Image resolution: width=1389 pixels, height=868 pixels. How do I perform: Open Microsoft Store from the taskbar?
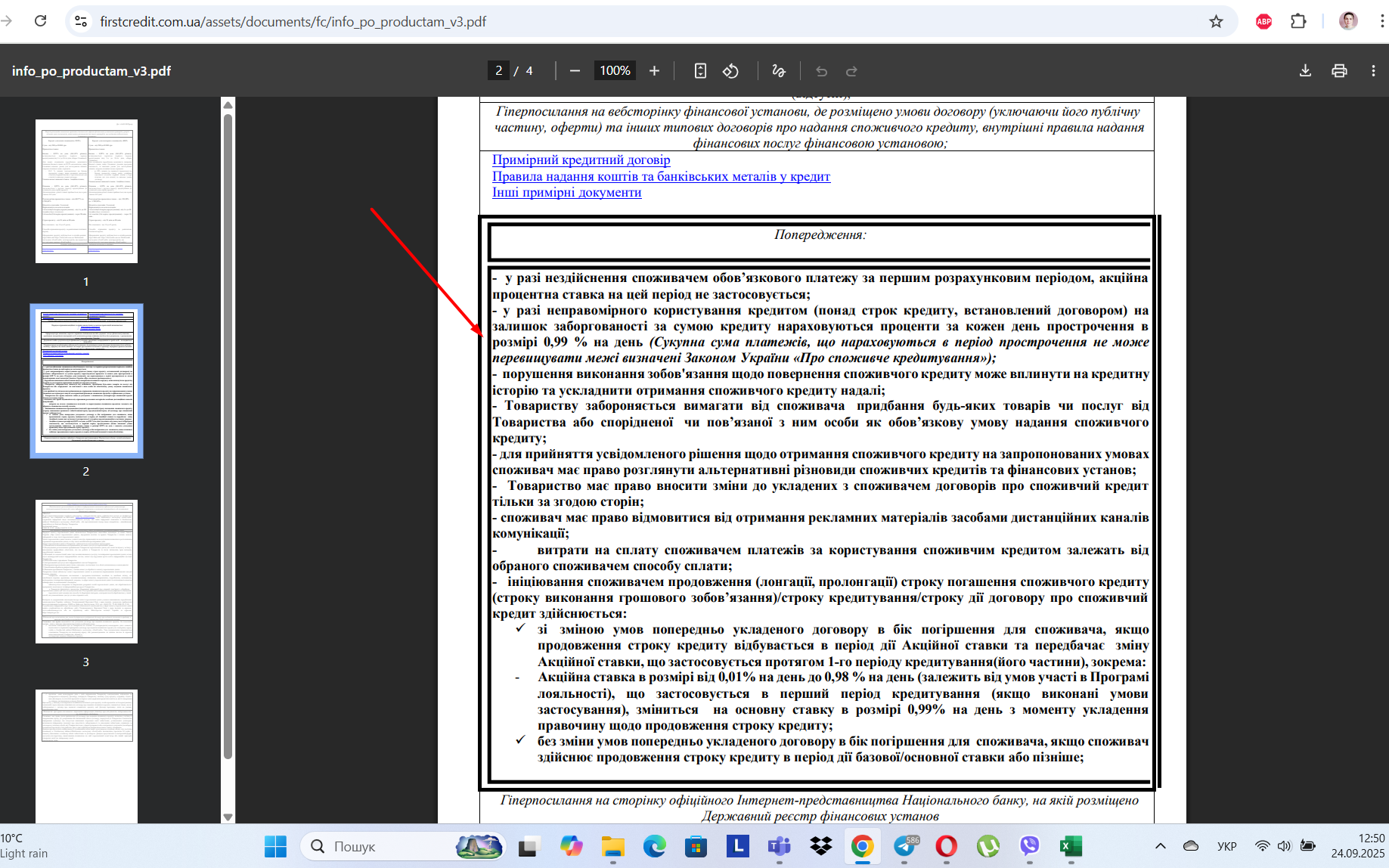tap(696, 846)
